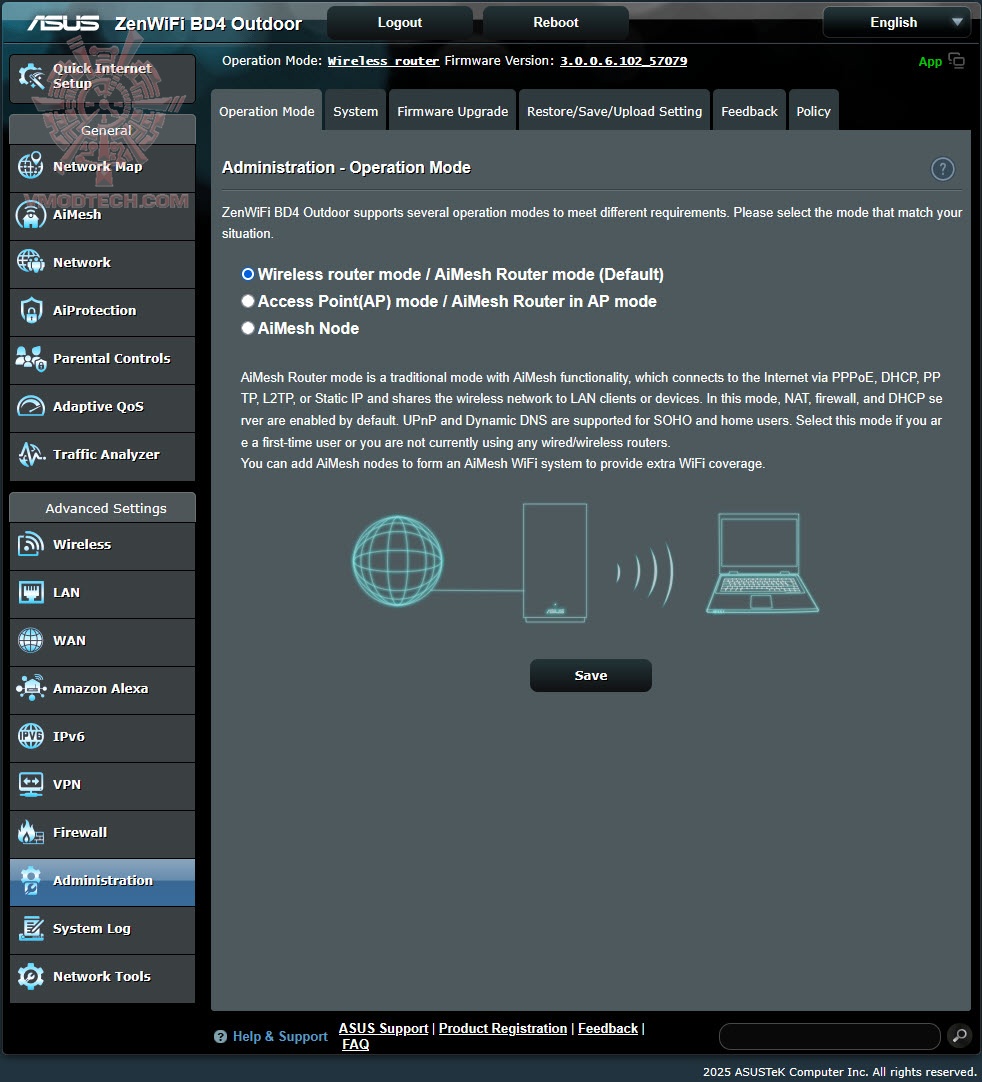
Task: Switch to the Operation Mode tab
Action: [x=266, y=110]
